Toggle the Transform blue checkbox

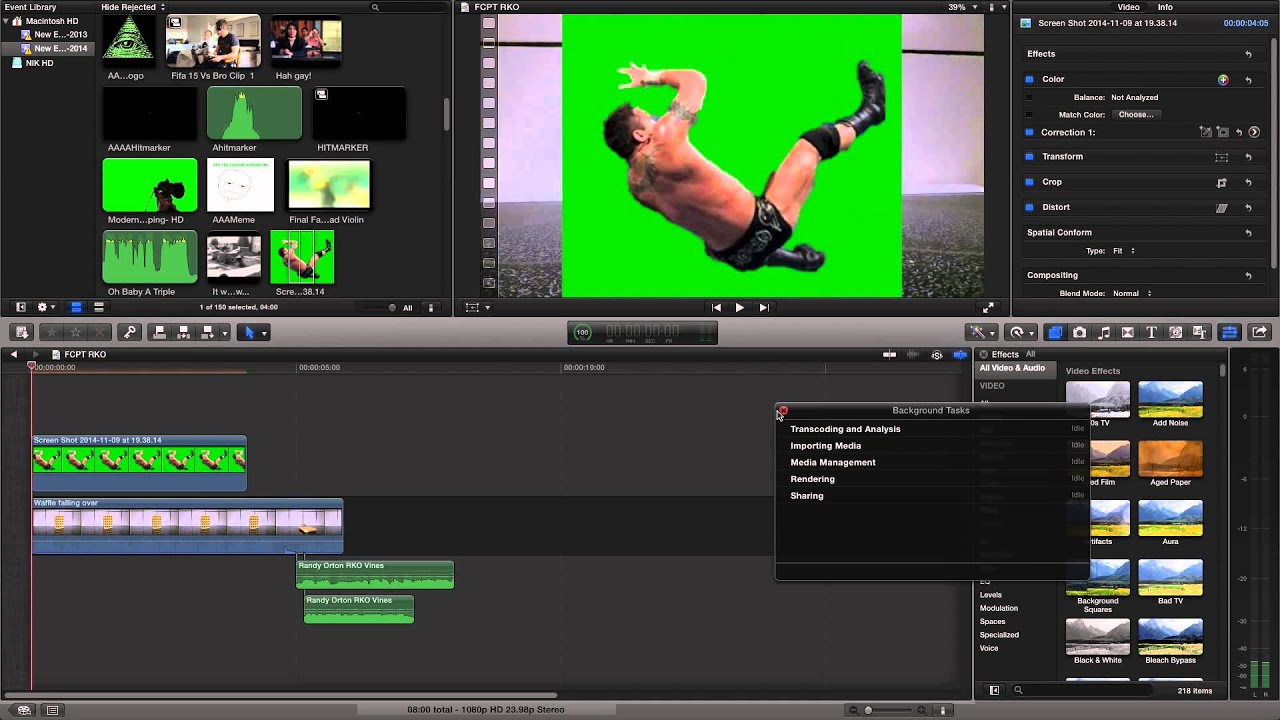point(1029,157)
